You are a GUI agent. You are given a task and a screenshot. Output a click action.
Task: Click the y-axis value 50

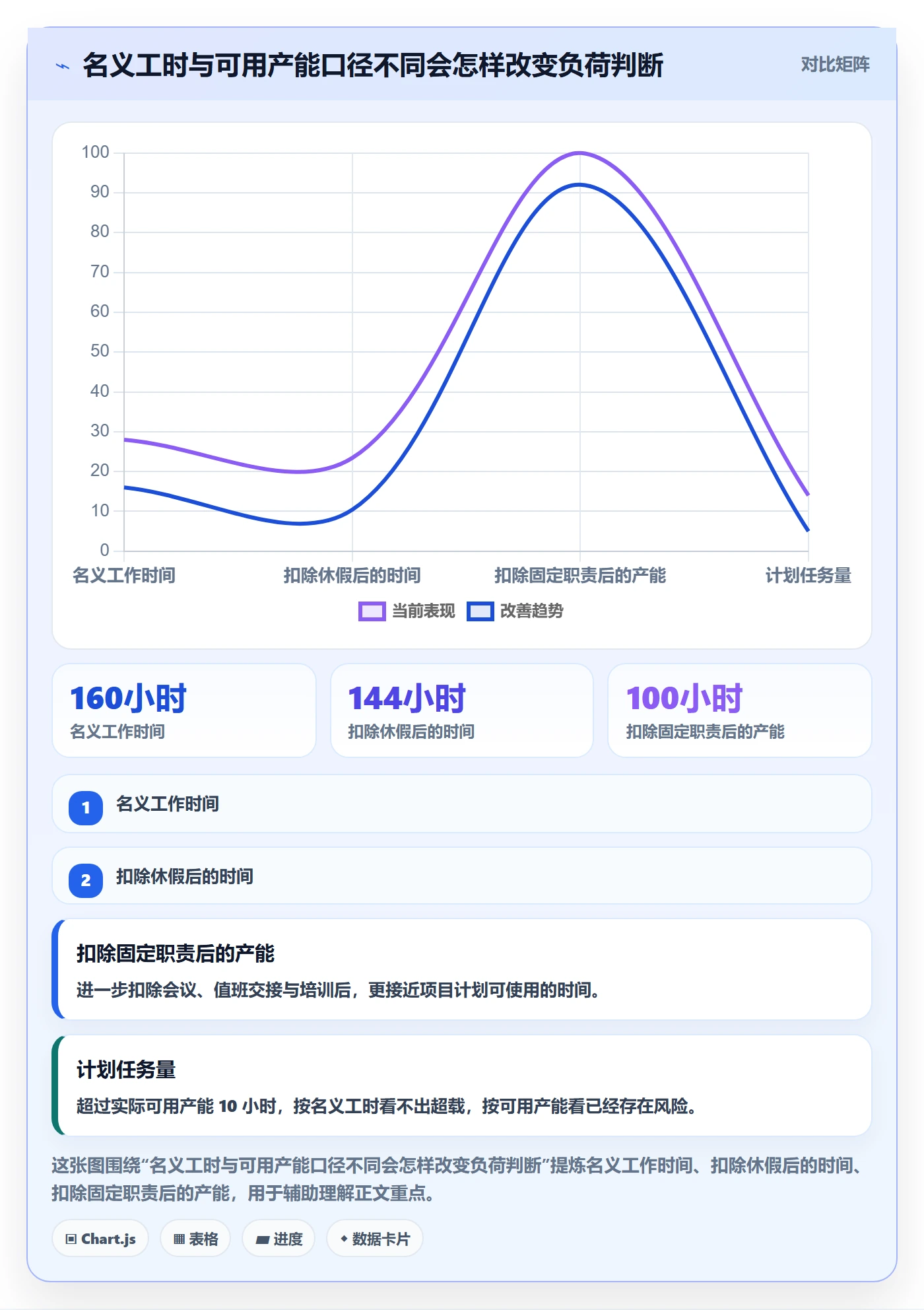100,351
